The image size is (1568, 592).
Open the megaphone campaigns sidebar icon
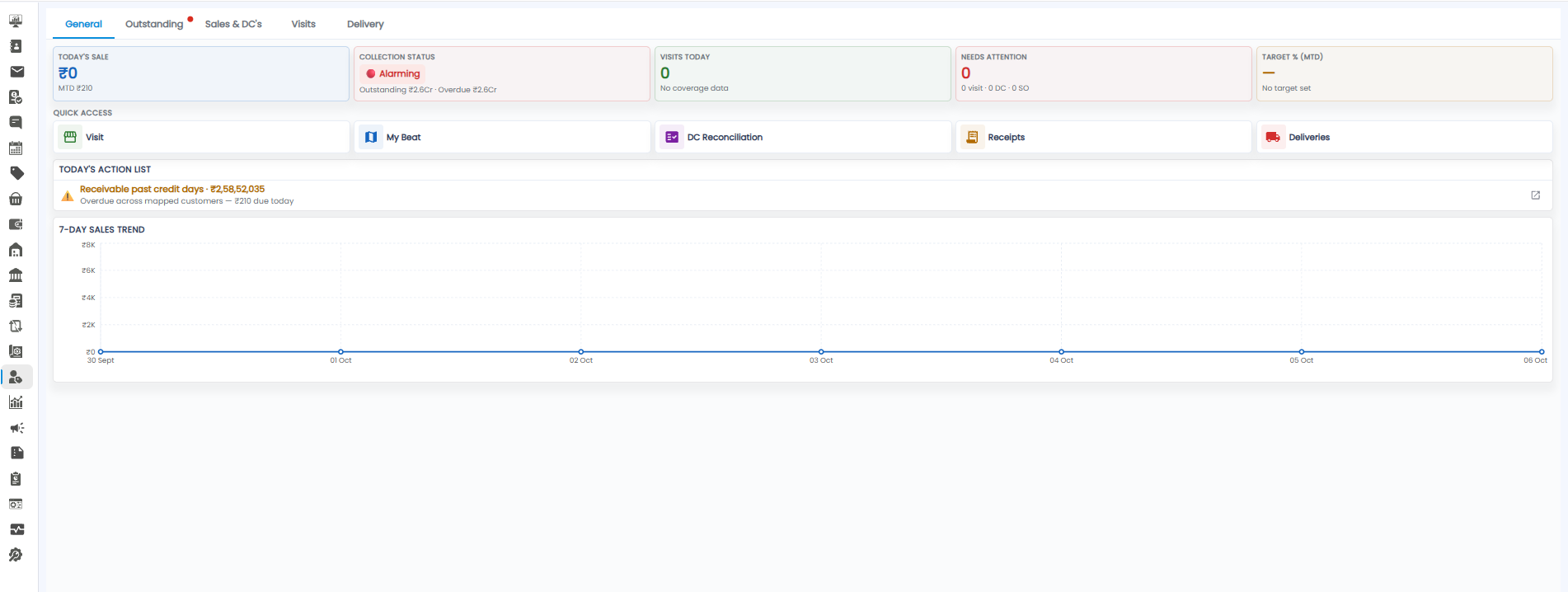pos(16,428)
